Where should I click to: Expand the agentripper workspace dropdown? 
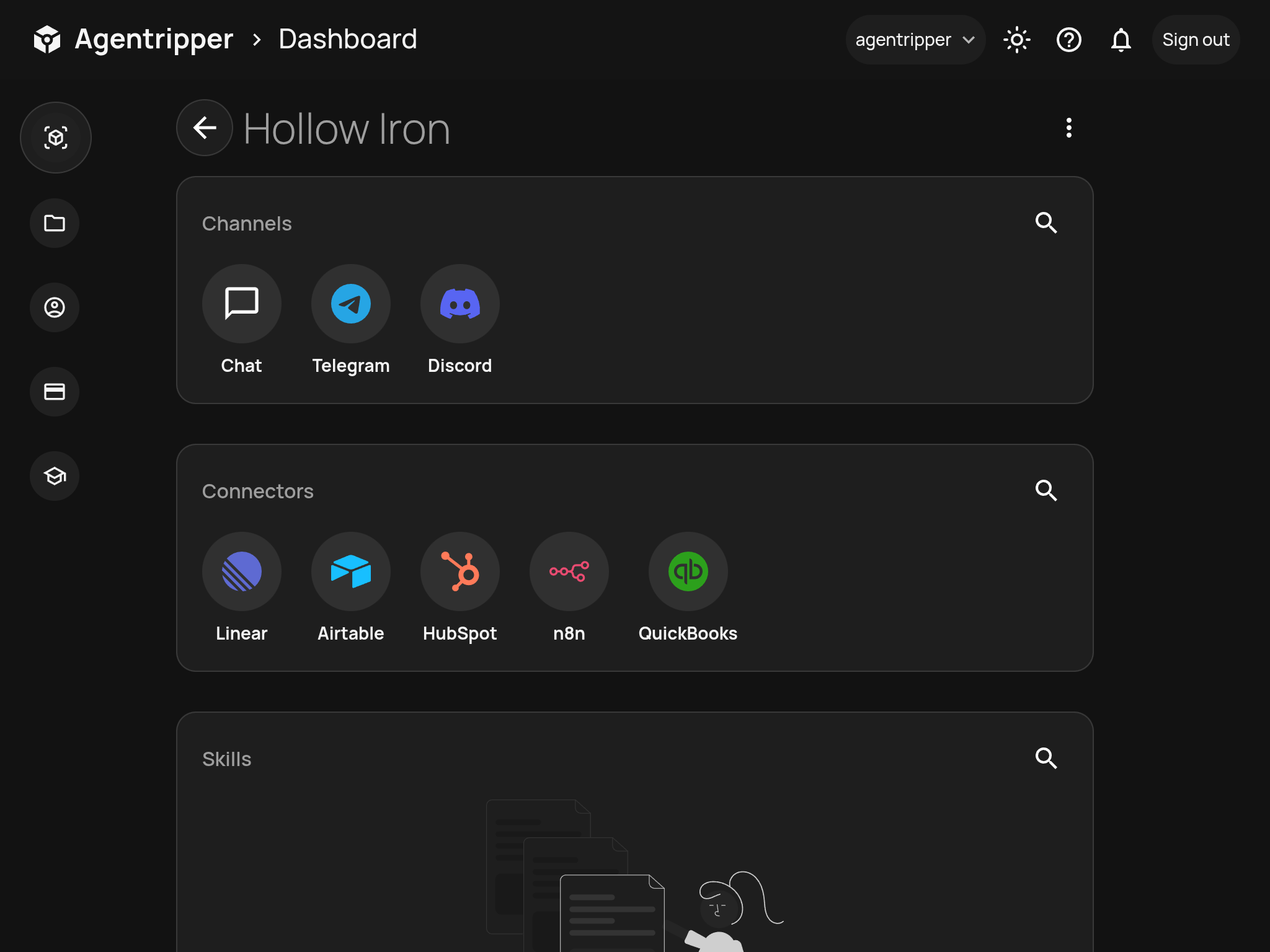pyautogui.click(x=915, y=40)
